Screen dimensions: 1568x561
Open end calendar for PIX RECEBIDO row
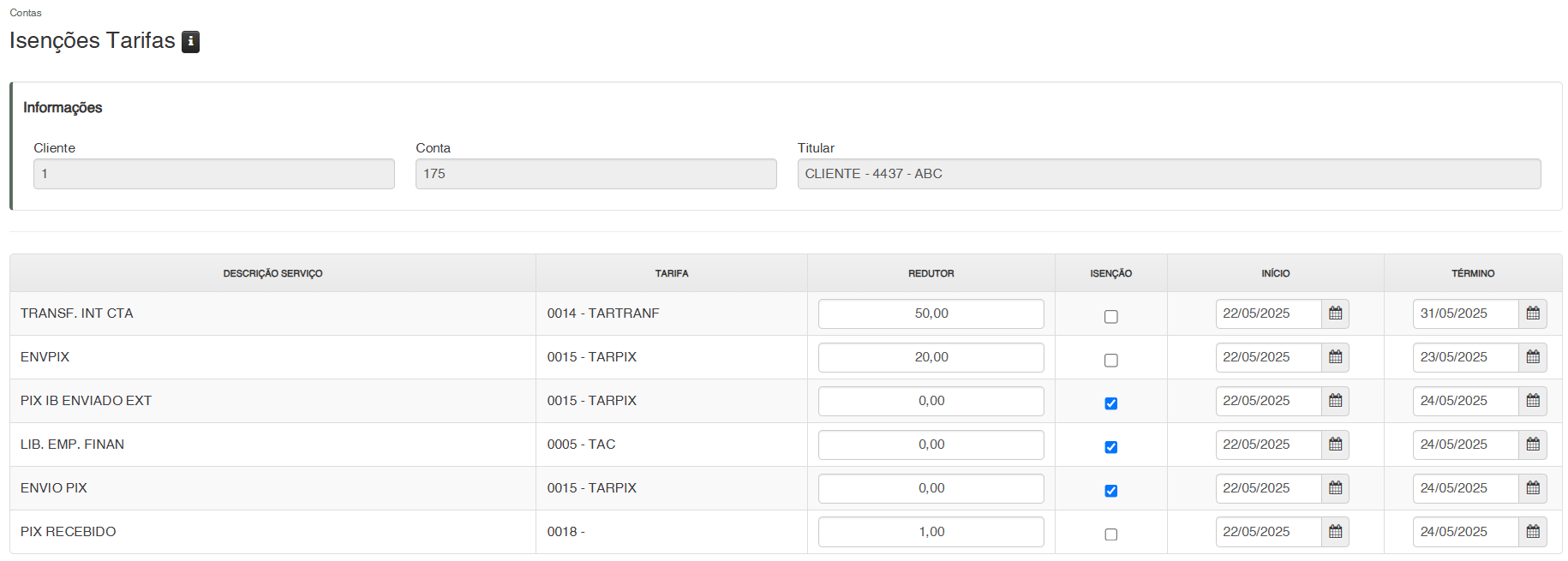pyautogui.click(x=1533, y=532)
